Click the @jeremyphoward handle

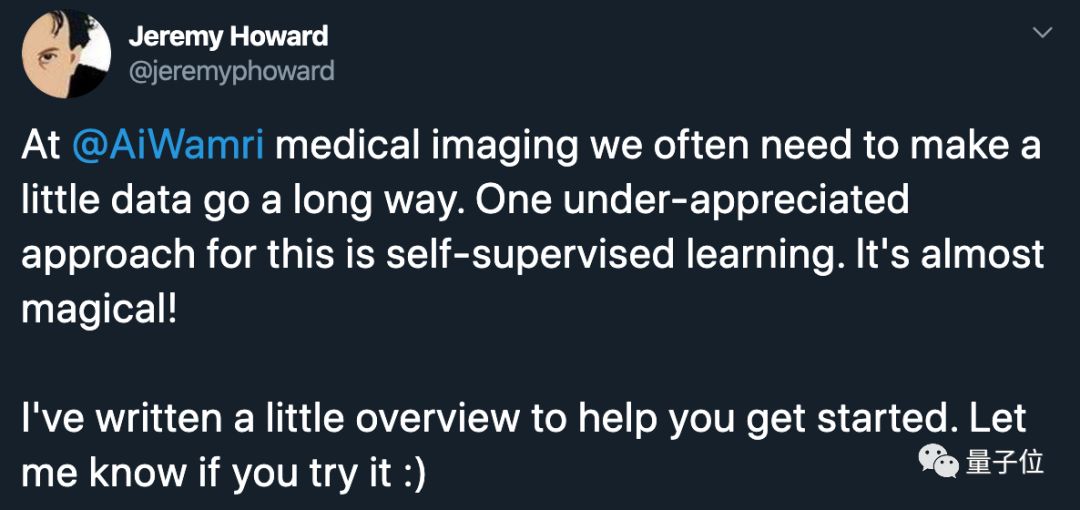point(231,71)
